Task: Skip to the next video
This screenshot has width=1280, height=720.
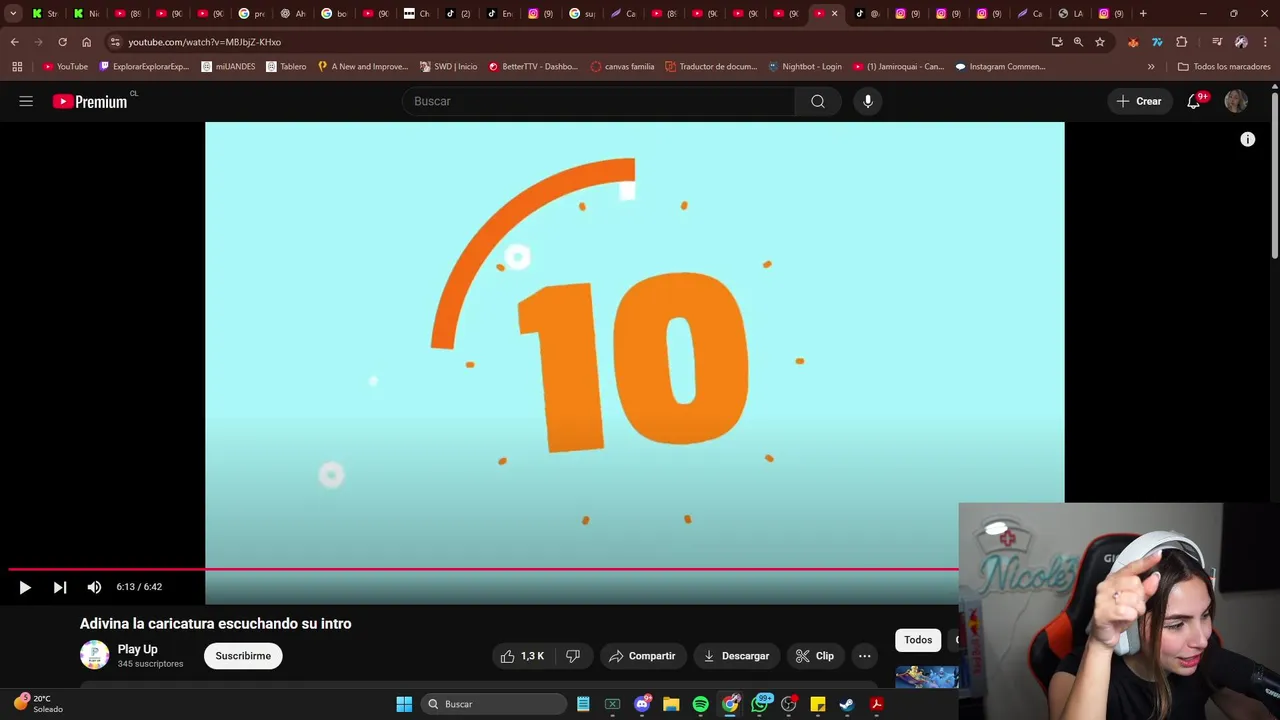Action: point(60,587)
